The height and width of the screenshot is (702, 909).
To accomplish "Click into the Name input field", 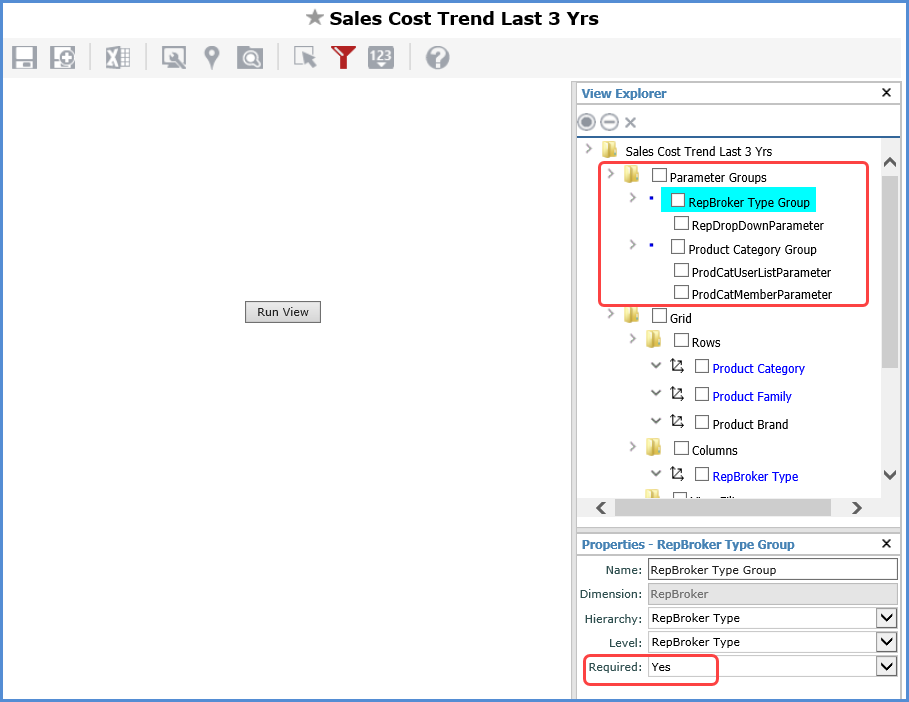I will (772, 570).
